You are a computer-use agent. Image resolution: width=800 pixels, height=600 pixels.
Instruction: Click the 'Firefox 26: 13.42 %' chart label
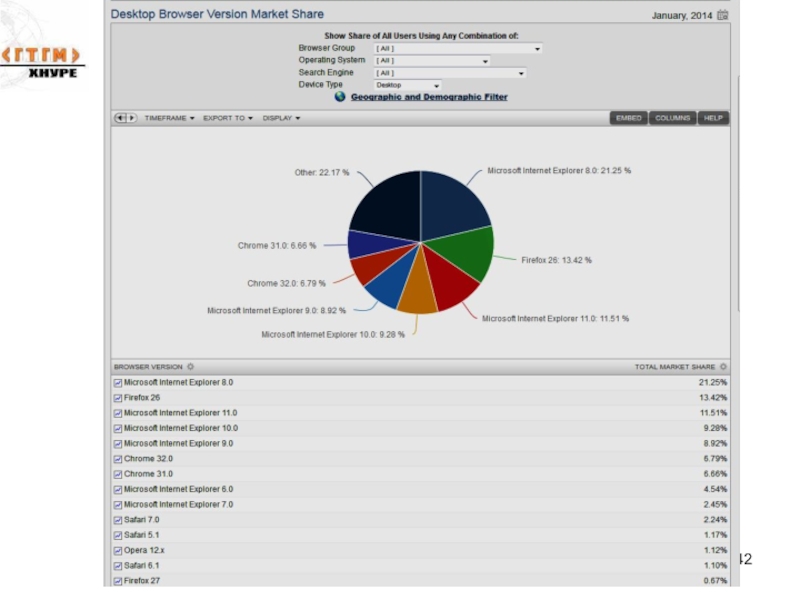point(556,260)
